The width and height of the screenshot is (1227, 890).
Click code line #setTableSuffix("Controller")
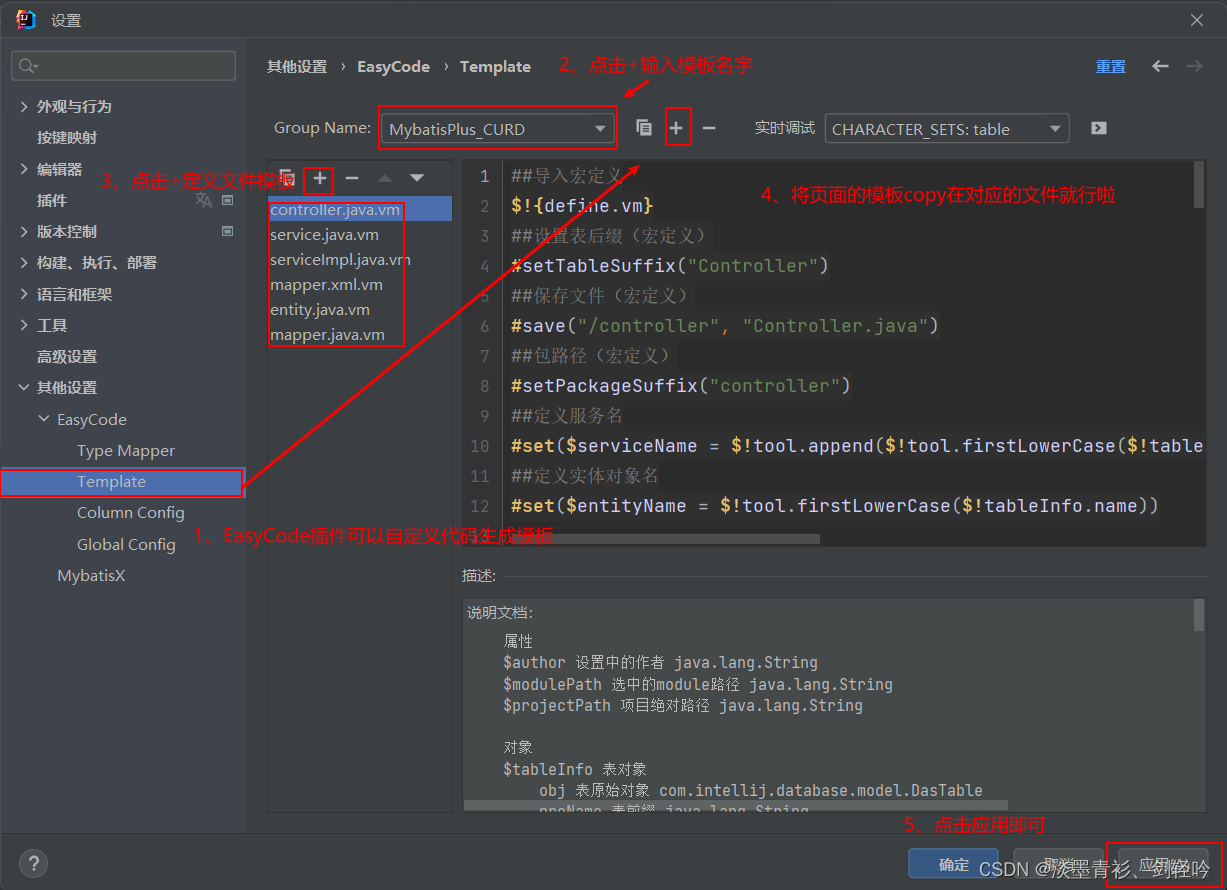(x=669, y=266)
